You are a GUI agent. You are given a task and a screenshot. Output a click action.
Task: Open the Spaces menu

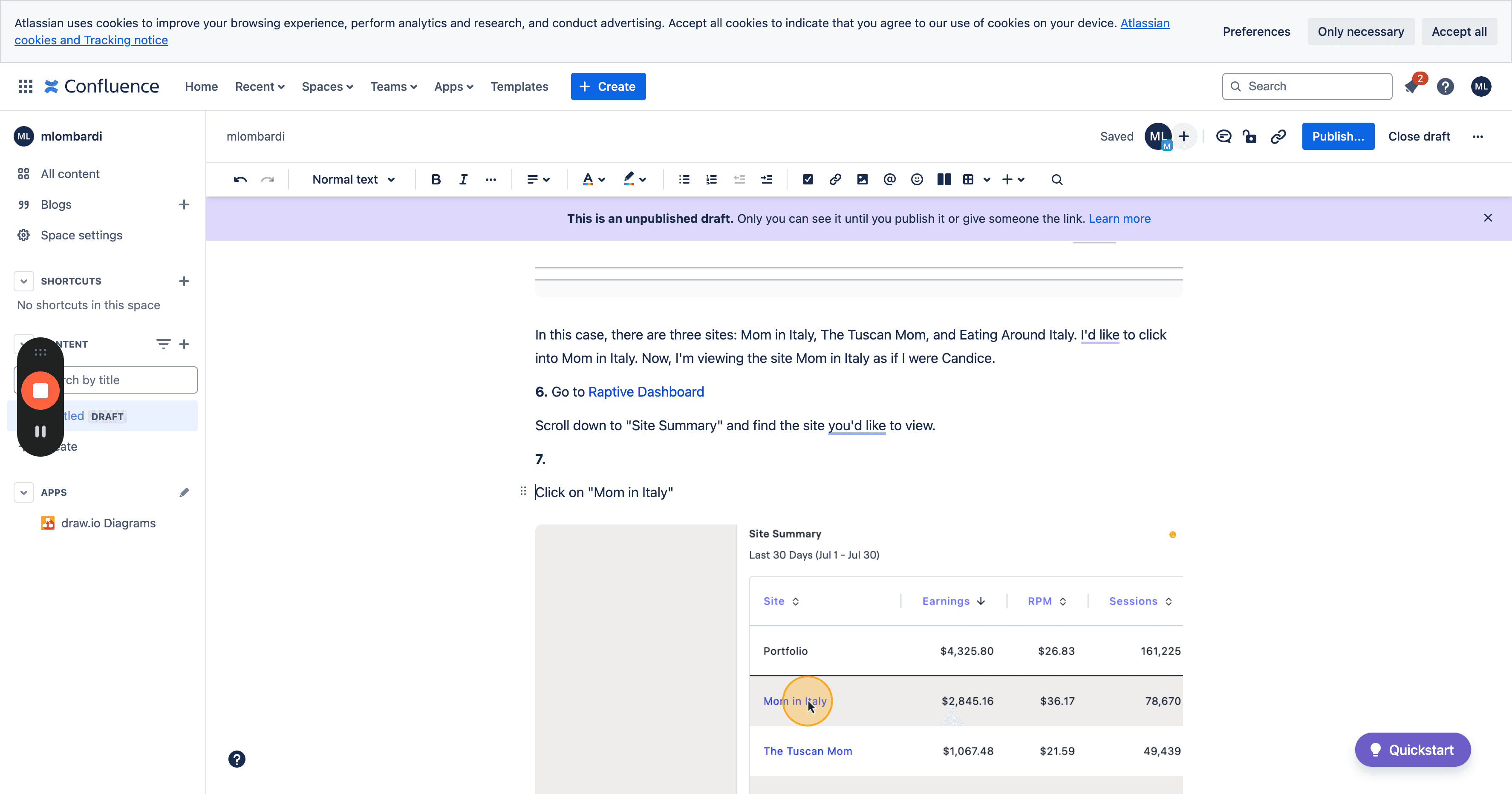(327, 87)
